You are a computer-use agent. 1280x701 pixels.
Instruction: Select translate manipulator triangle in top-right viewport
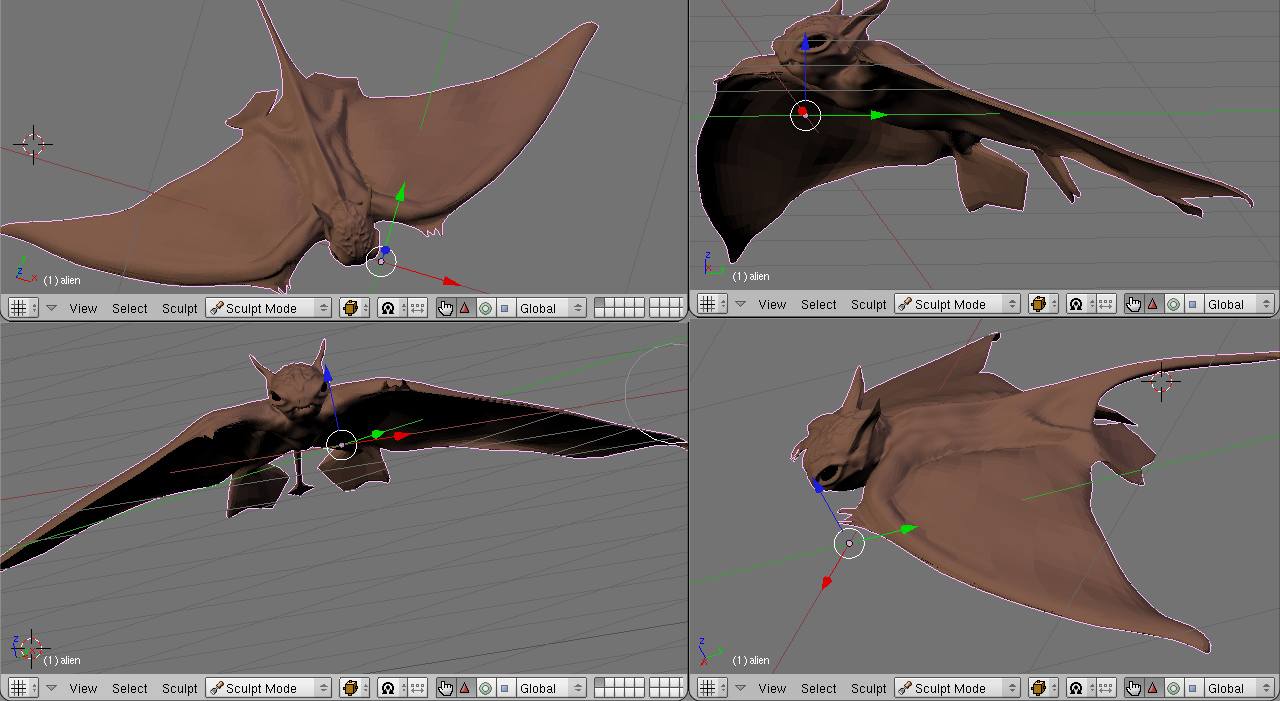click(x=1153, y=304)
